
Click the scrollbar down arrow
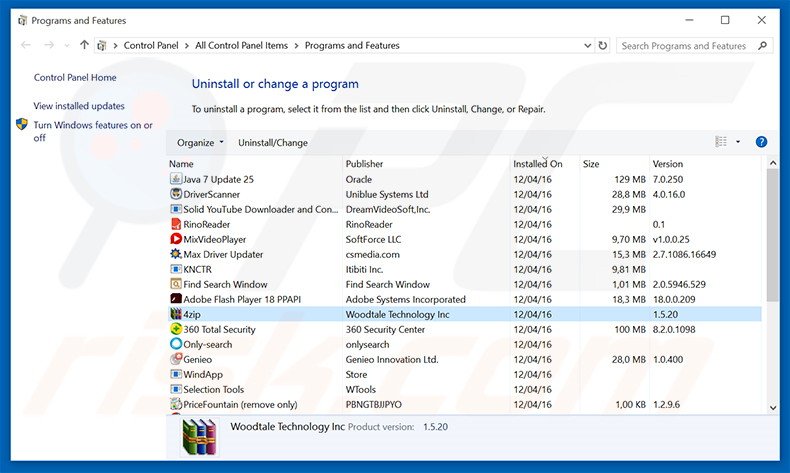(773, 408)
